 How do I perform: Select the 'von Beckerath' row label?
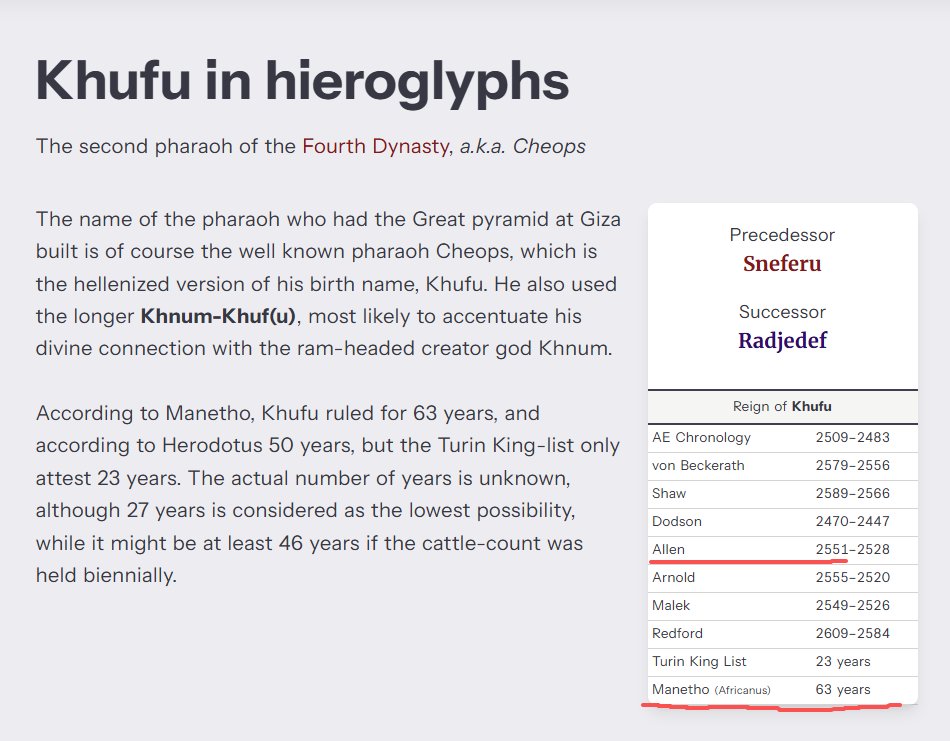tap(698, 465)
